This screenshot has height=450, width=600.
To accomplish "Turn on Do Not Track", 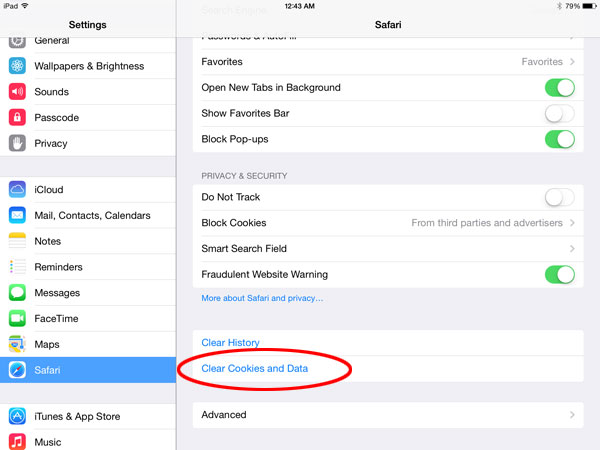I will point(559,197).
